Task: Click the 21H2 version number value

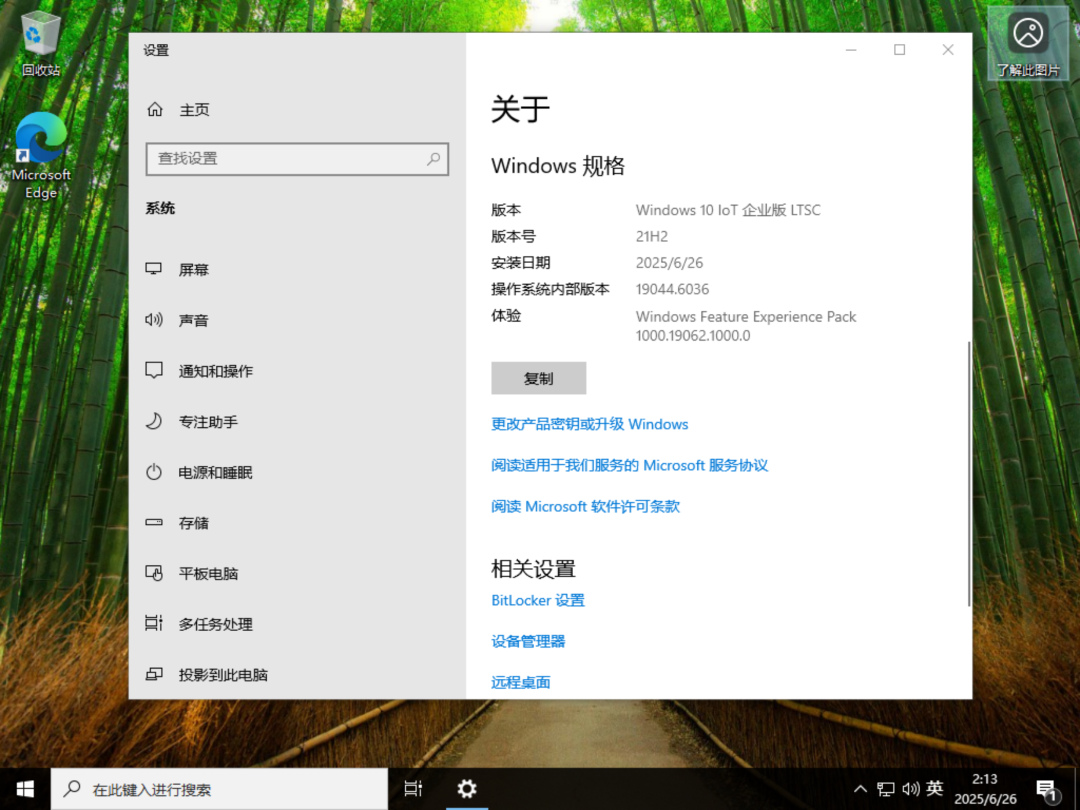Action: (x=652, y=236)
